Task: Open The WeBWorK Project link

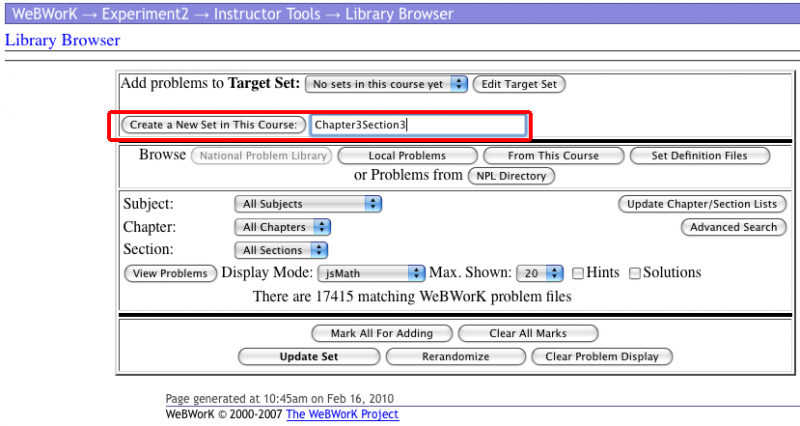Action: [x=342, y=414]
